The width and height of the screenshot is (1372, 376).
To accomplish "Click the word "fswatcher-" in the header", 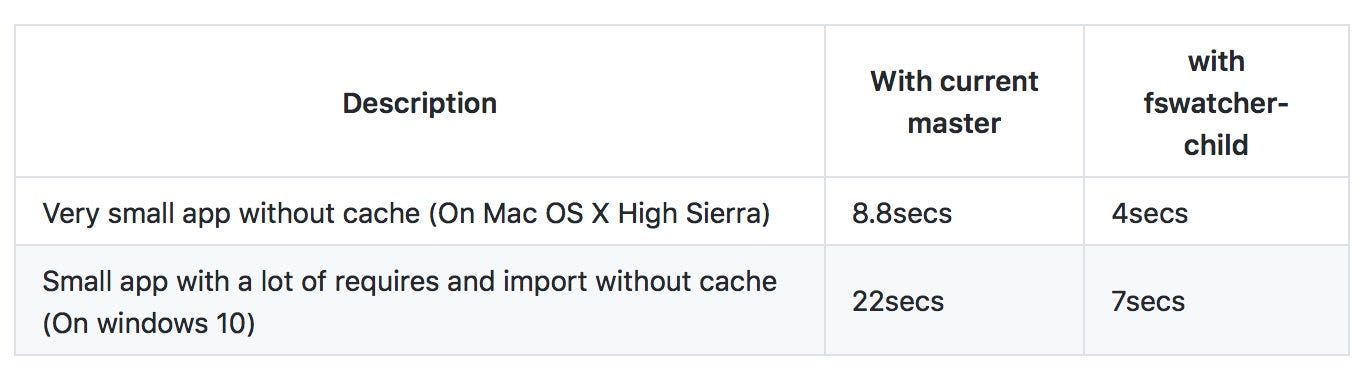I will (x=1216, y=104).
